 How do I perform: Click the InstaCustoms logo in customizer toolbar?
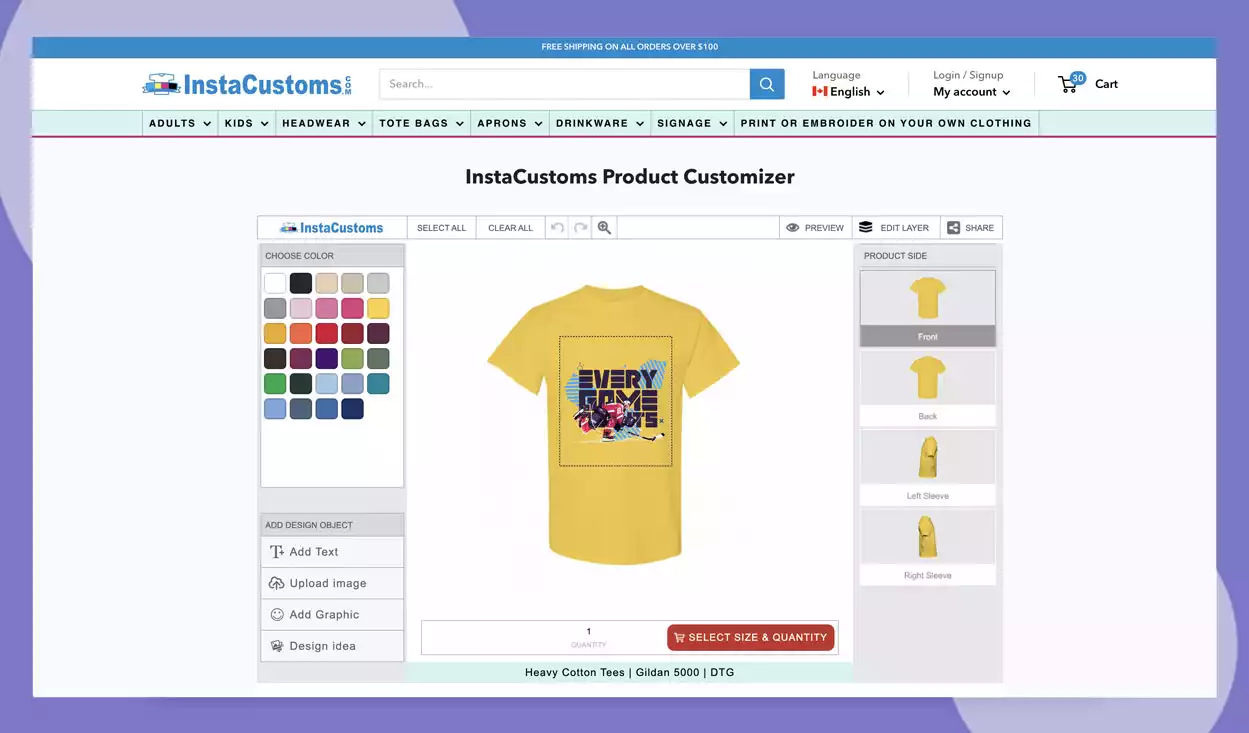[332, 228]
